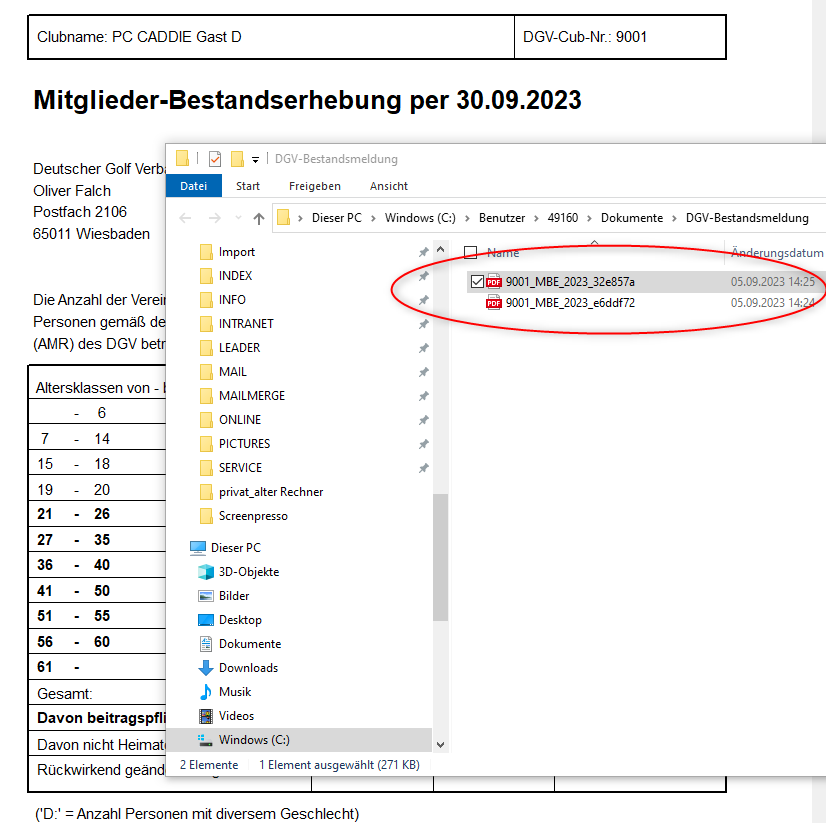826x823 pixels.
Task: Open the recent locations dropdown chevron
Action: point(238,218)
